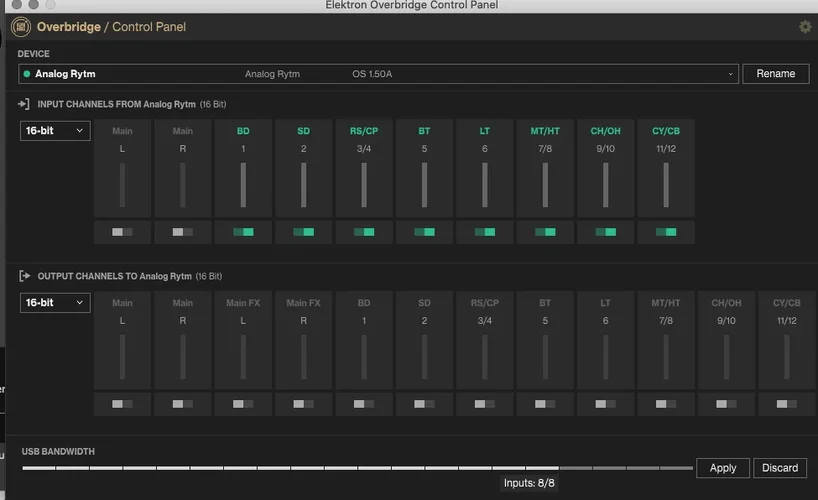The height and width of the screenshot is (500, 818).
Task: Disable the MT/HT input channel switch
Action: [x=545, y=232]
